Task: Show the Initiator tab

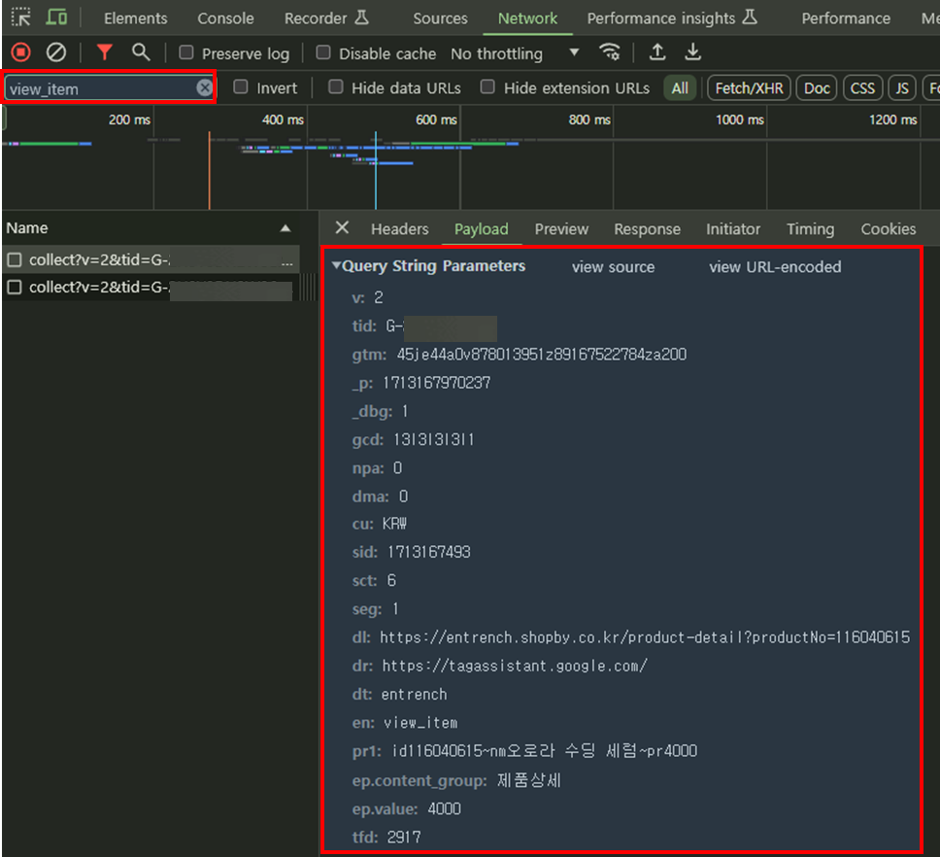Action: coord(733,229)
